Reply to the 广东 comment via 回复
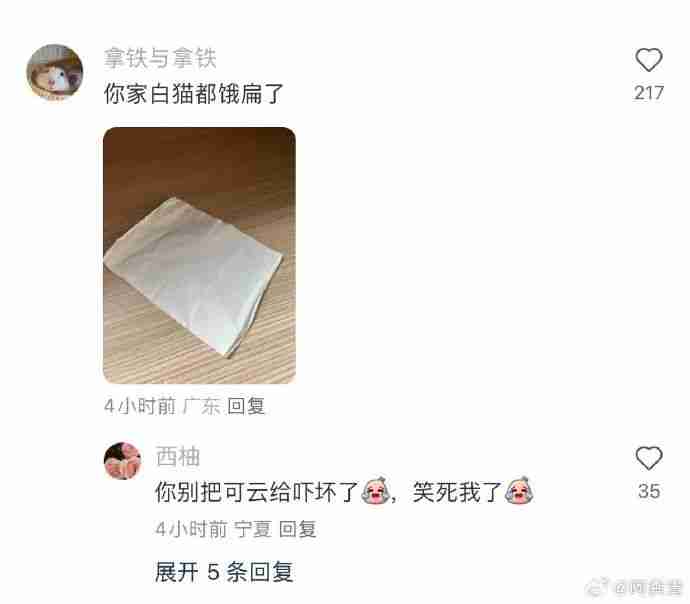This screenshot has height=604, width=690. (246, 406)
